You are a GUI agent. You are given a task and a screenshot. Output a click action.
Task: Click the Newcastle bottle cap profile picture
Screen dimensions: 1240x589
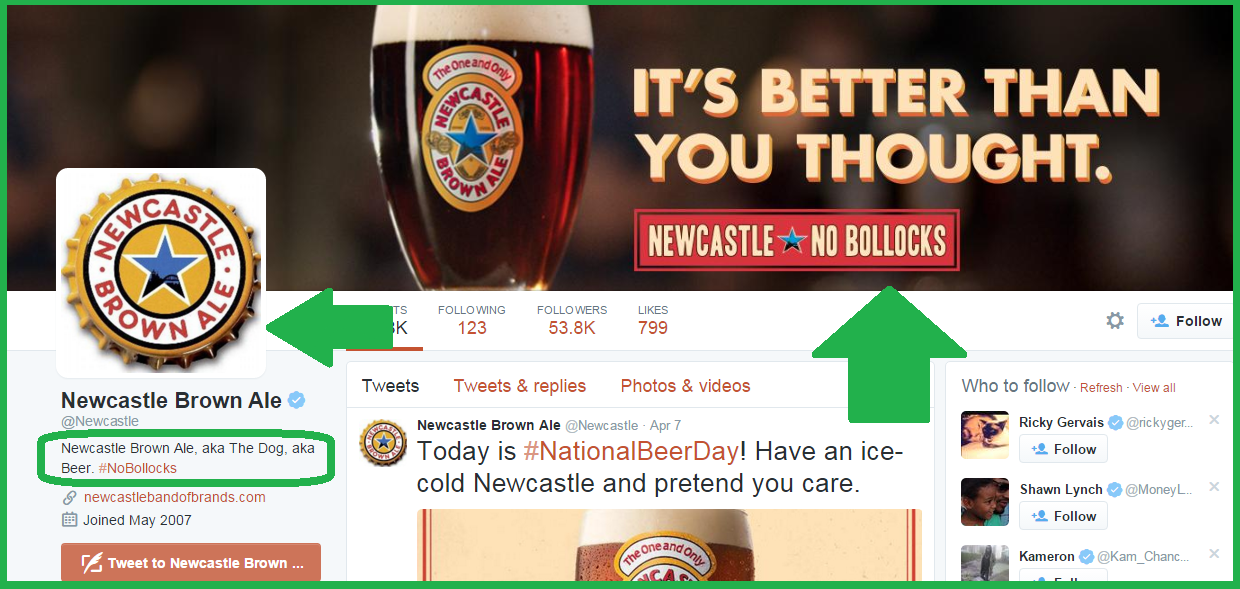point(161,273)
